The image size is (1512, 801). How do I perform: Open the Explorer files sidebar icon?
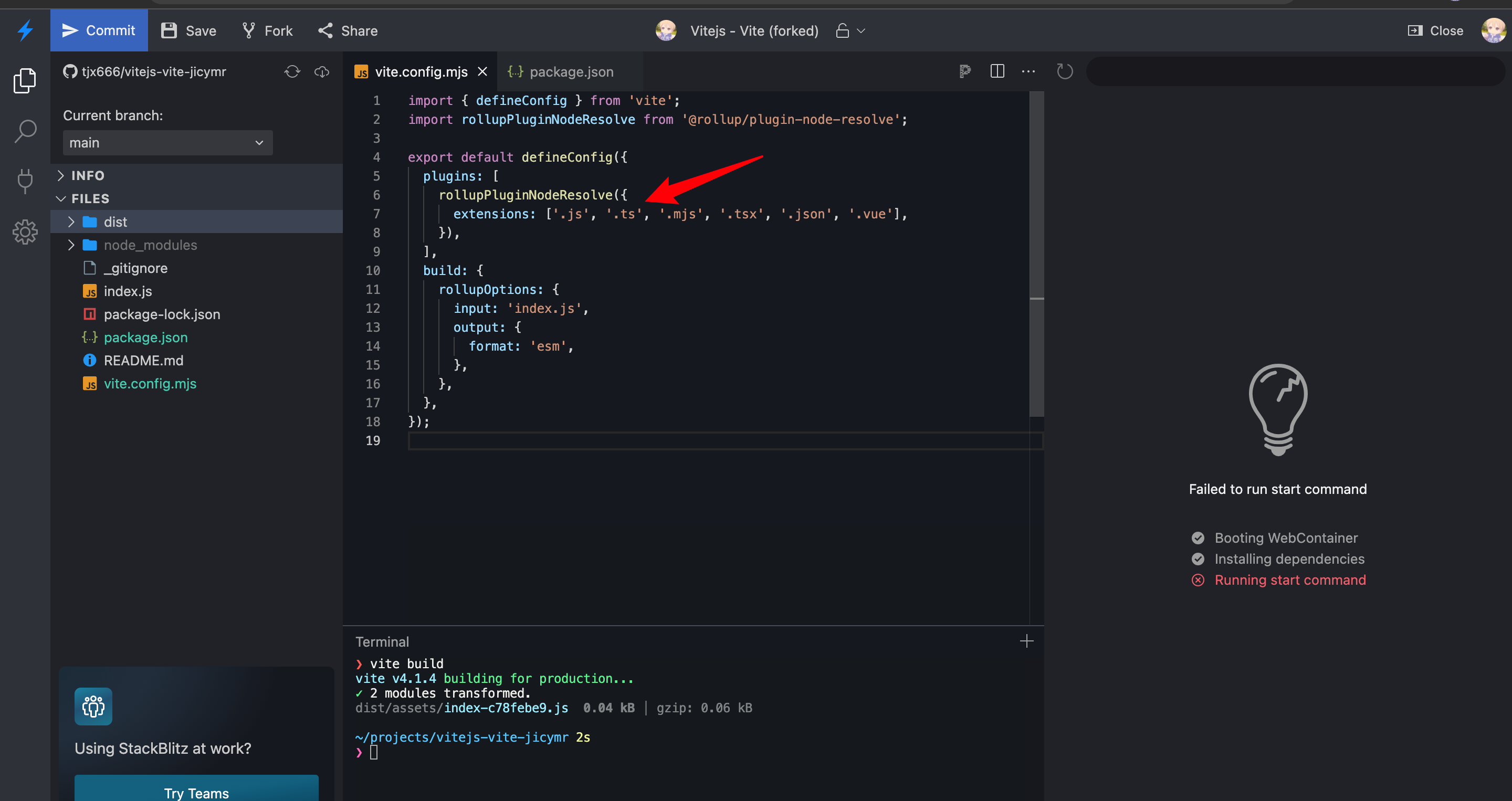tap(25, 80)
